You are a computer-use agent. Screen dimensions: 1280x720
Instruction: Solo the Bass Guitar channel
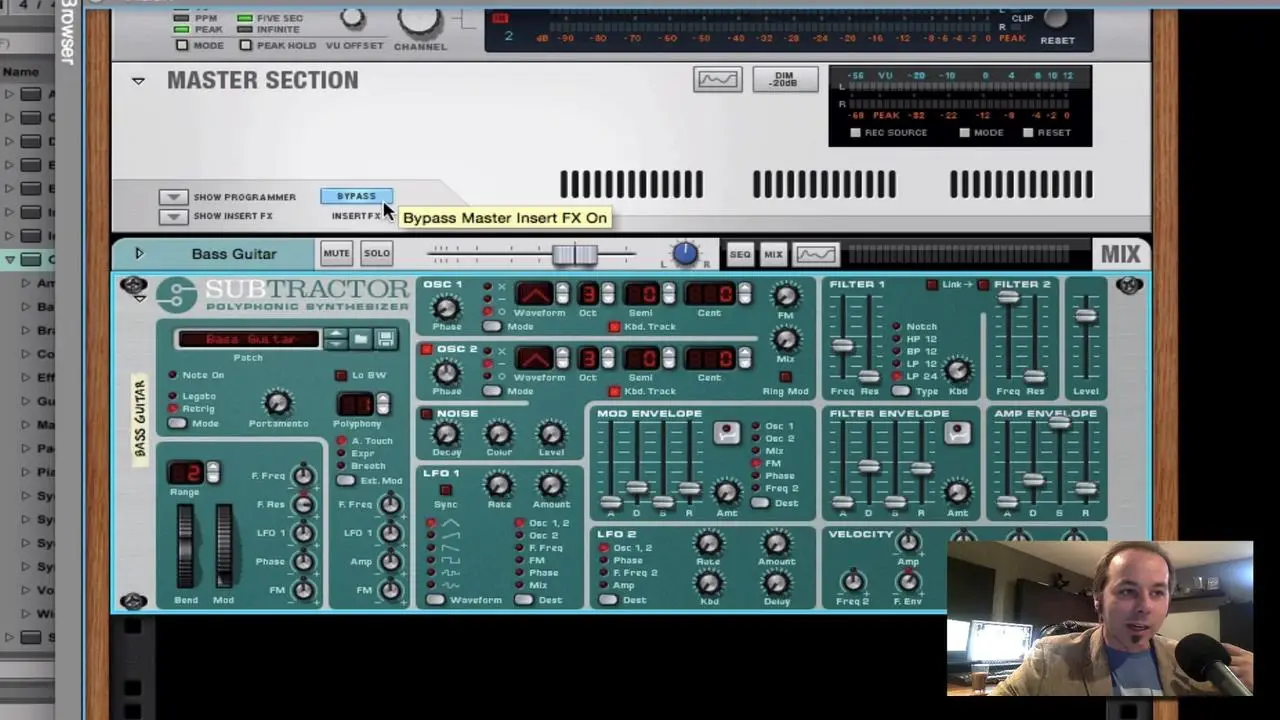pyautogui.click(x=377, y=253)
